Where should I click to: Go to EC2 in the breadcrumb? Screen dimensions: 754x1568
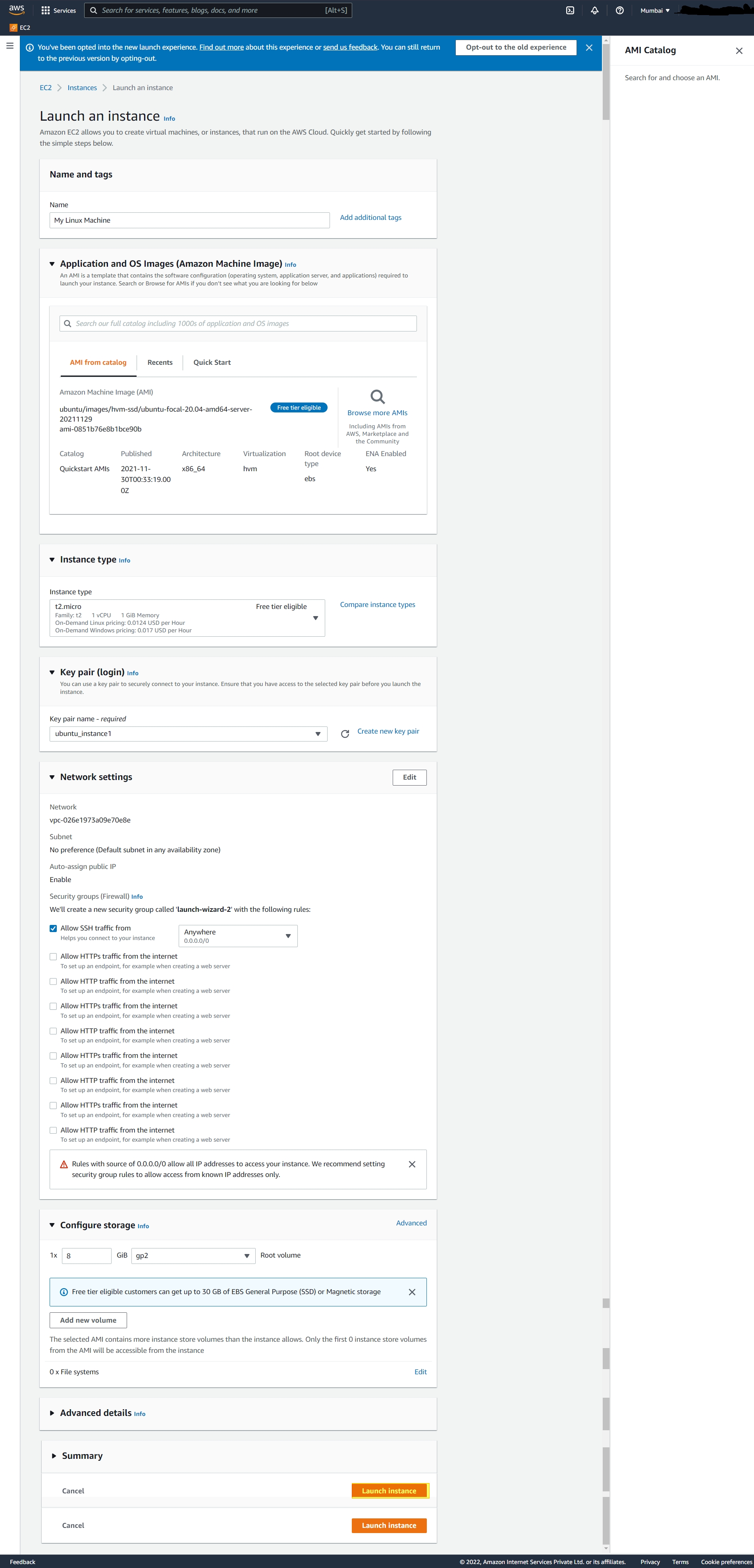pyautogui.click(x=46, y=88)
